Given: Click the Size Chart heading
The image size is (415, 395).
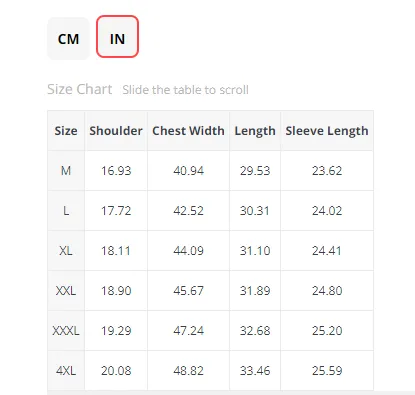Looking at the screenshot, I should (80, 89).
